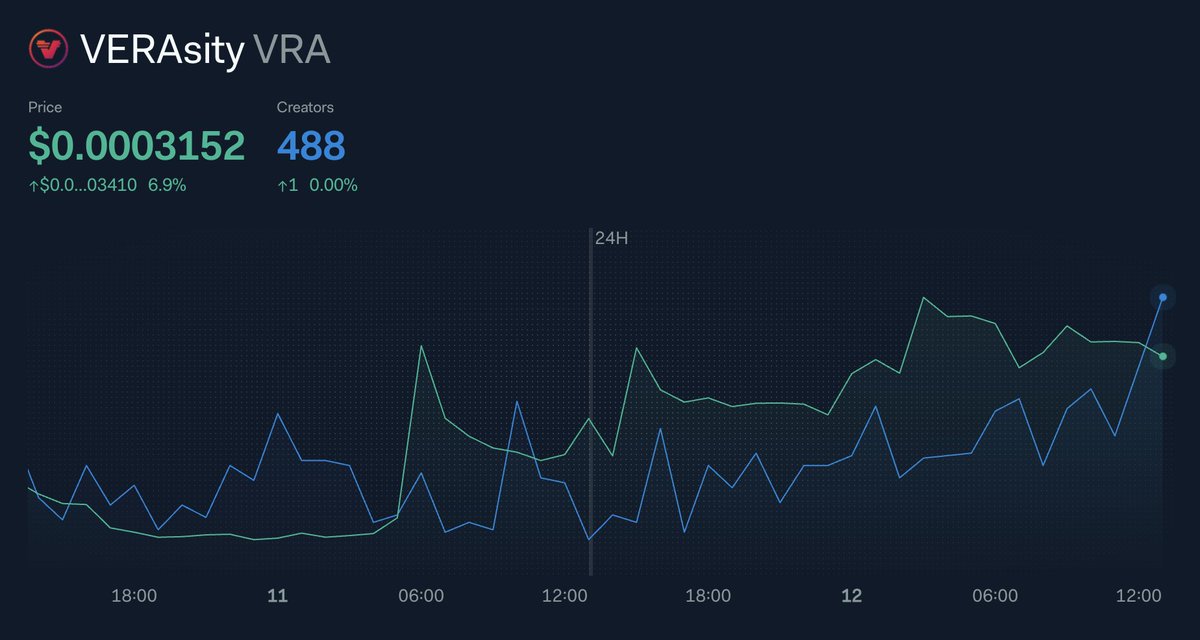Click the 24H vertical divider line
The width and height of the screenshot is (1200, 640).
point(592,400)
